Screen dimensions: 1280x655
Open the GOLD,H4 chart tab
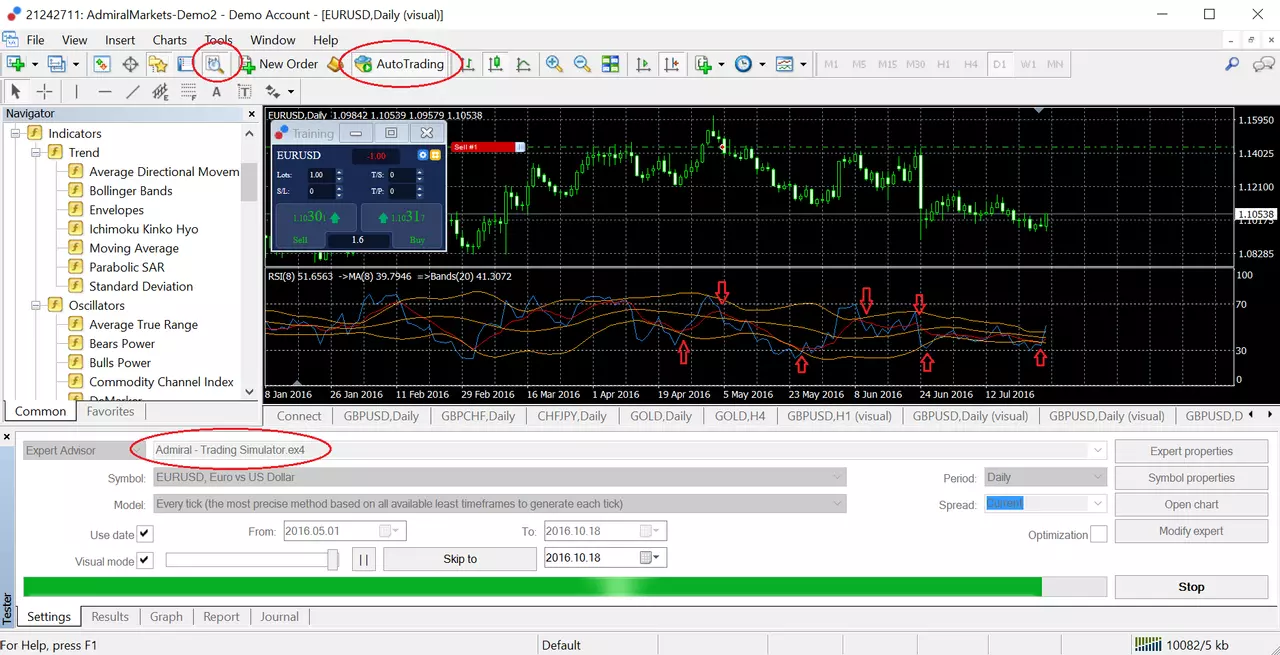pyautogui.click(x=741, y=416)
